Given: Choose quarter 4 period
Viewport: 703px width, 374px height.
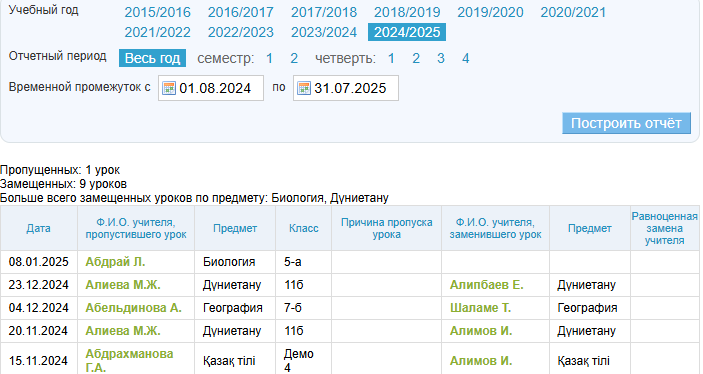Looking at the screenshot, I should [x=465, y=58].
